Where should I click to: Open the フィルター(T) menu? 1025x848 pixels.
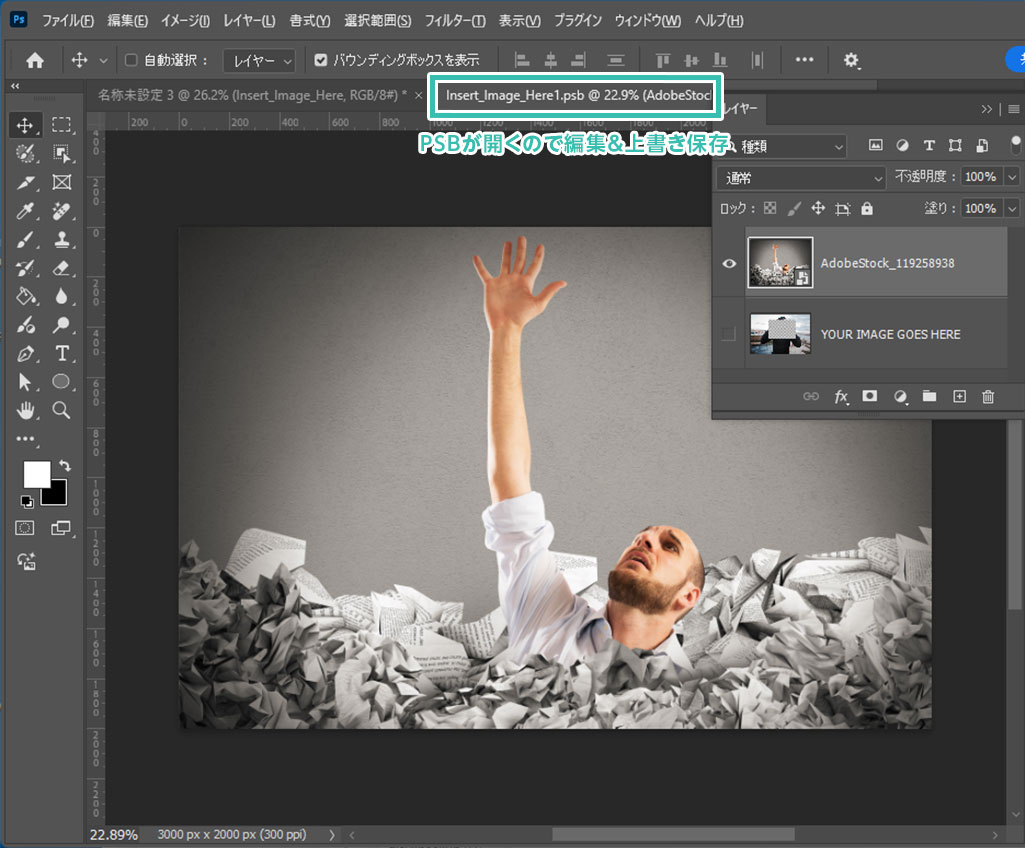455,21
